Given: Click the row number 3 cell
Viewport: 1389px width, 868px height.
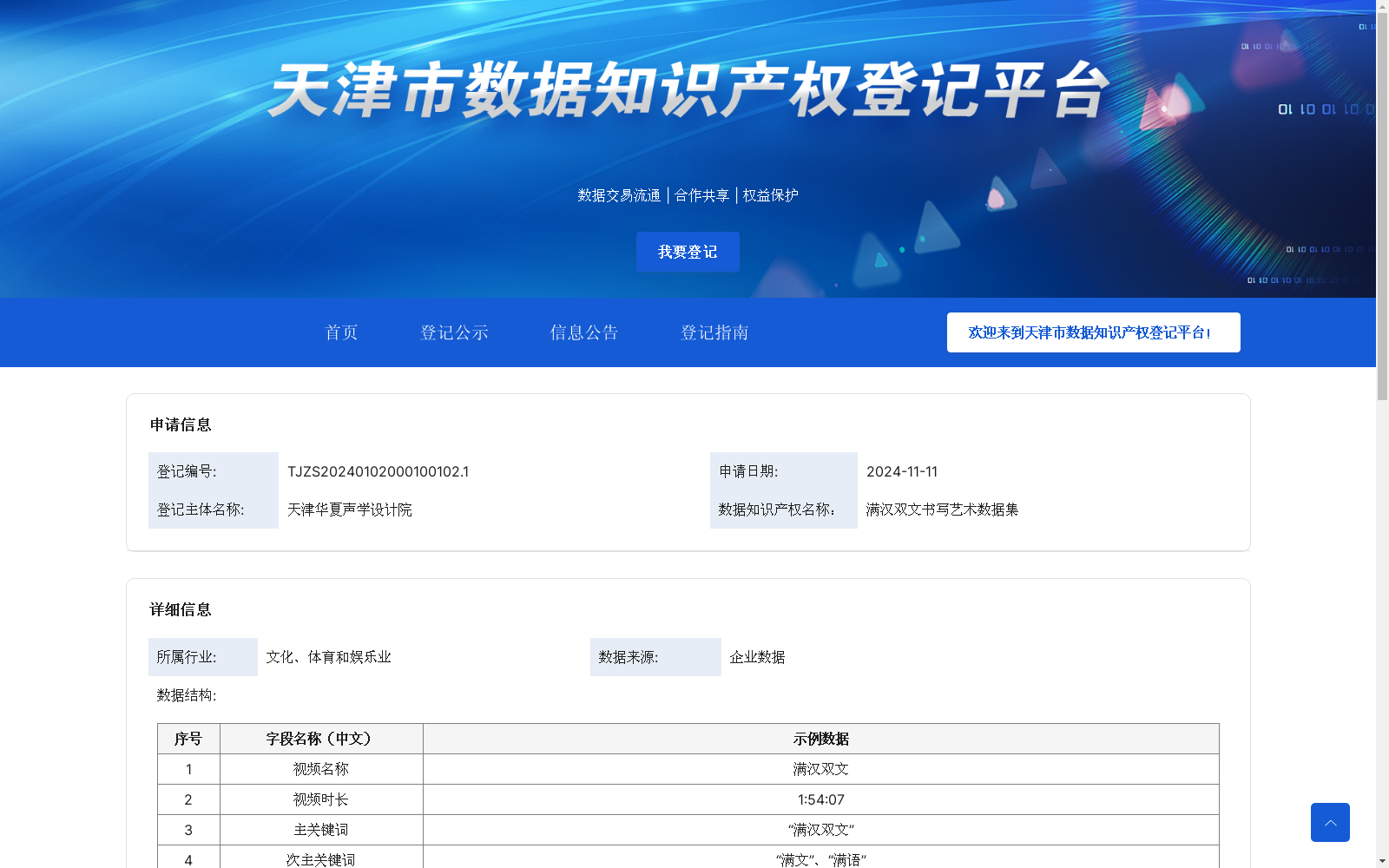Looking at the screenshot, I should (x=188, y=830).
